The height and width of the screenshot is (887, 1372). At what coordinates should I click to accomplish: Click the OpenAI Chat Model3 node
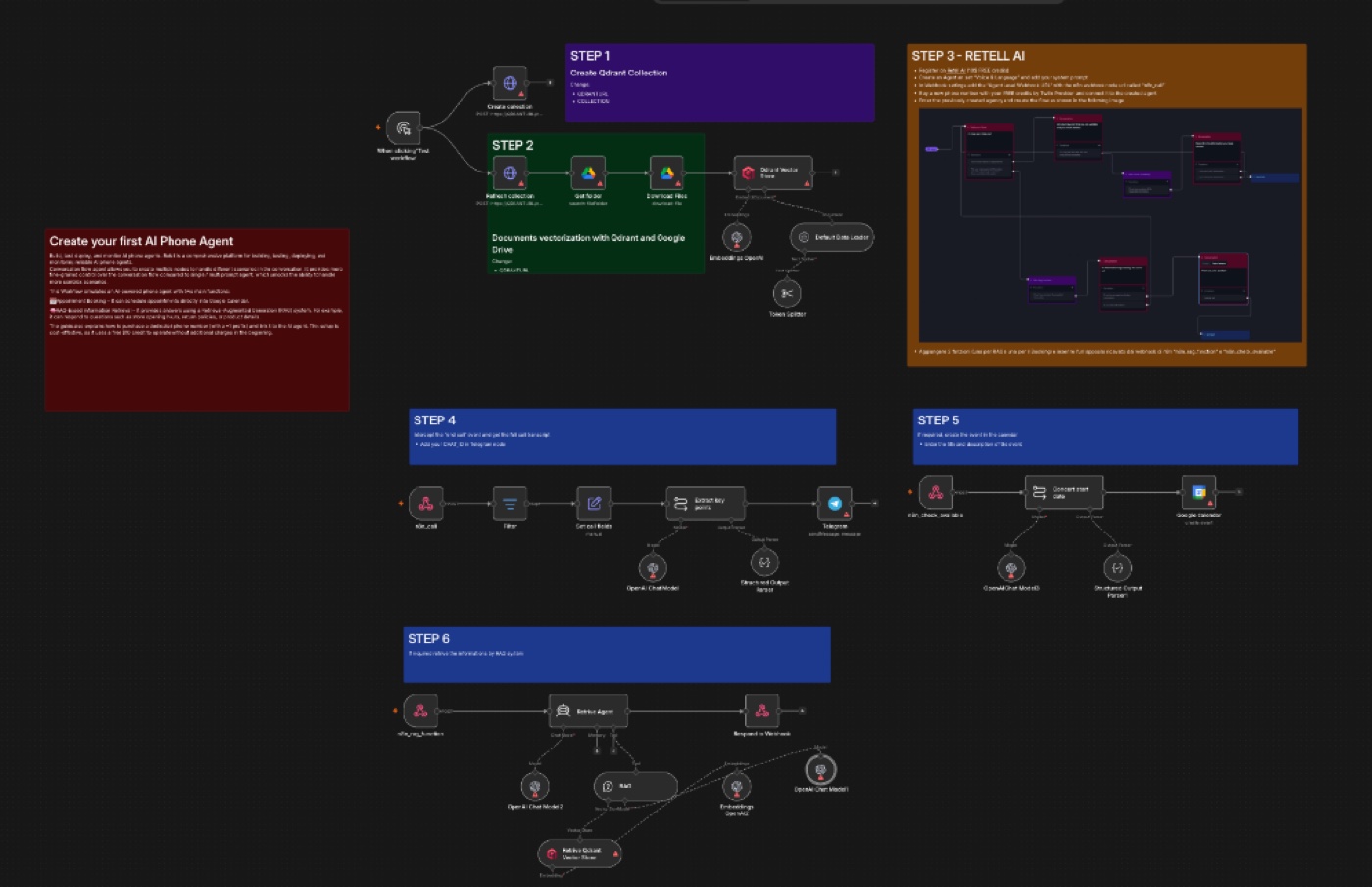point(1011,567)
